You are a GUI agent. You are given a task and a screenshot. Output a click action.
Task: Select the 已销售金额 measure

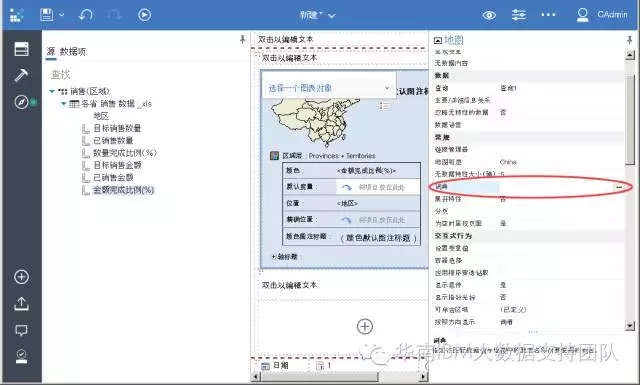click(113, 178)
